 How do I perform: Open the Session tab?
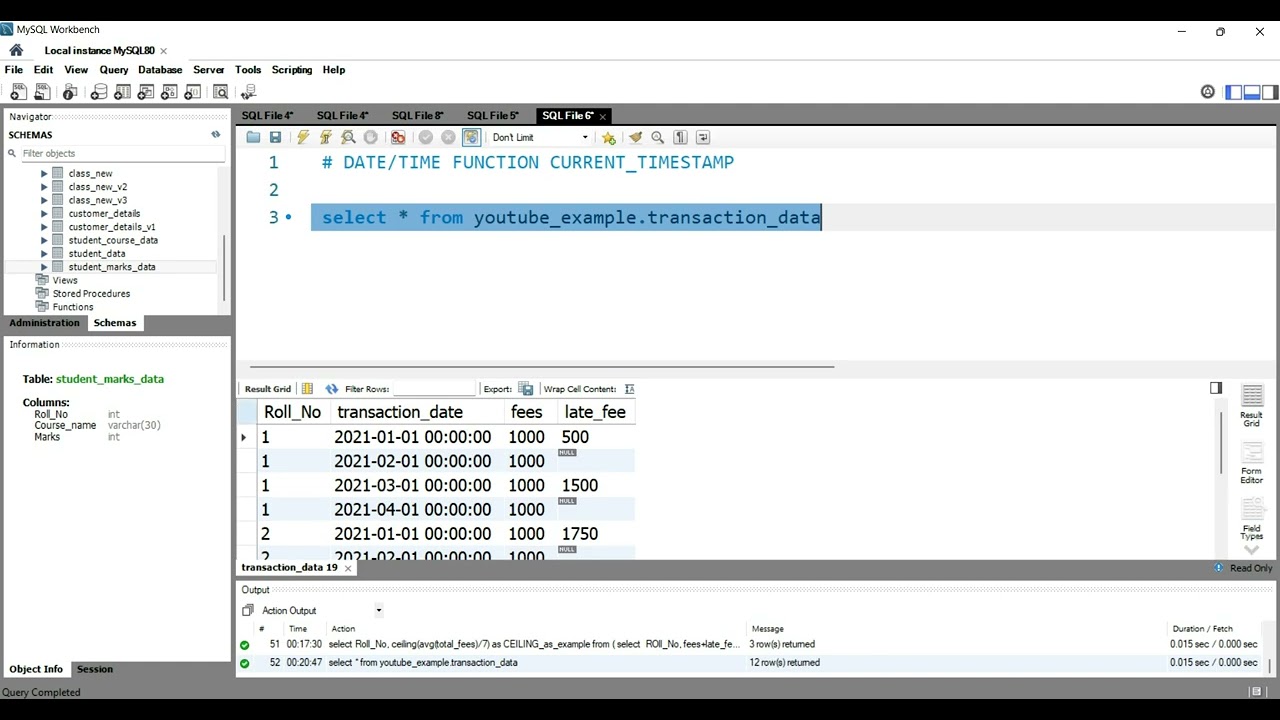(95, 670)
